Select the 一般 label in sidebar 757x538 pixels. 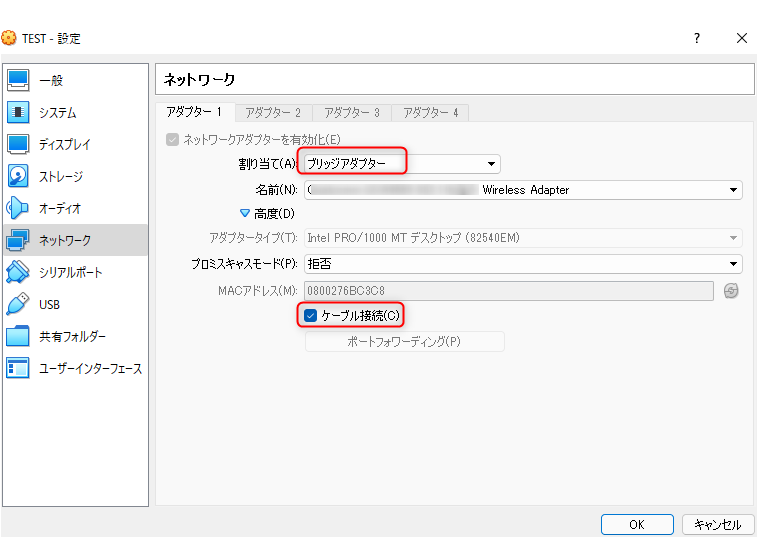tap(51, 81)
